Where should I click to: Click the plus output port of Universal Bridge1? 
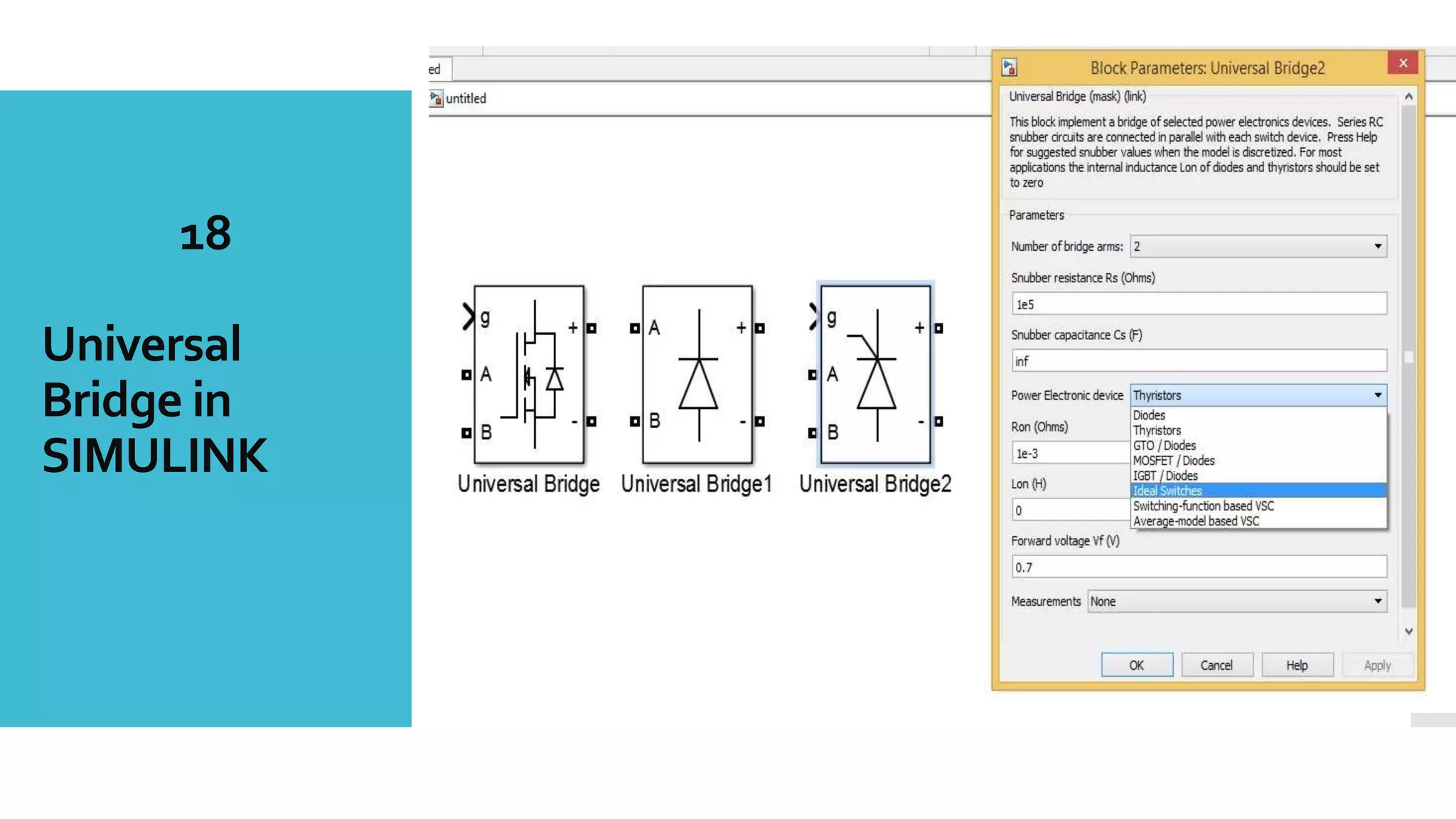pyautogui.click(x=759, y=328)
